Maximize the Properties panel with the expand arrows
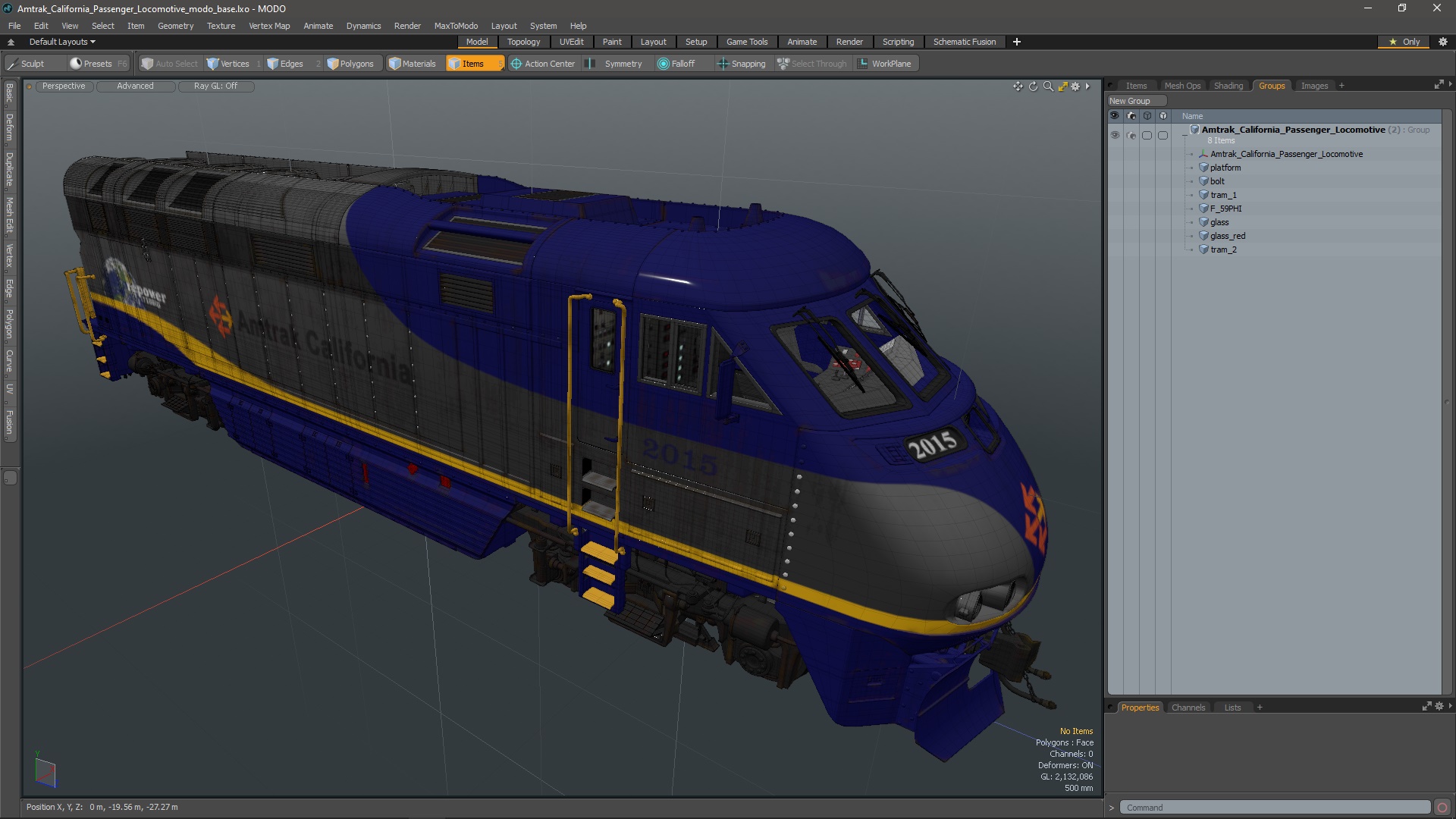This screenshot has height=819, width=1456. pos(1427,706)
